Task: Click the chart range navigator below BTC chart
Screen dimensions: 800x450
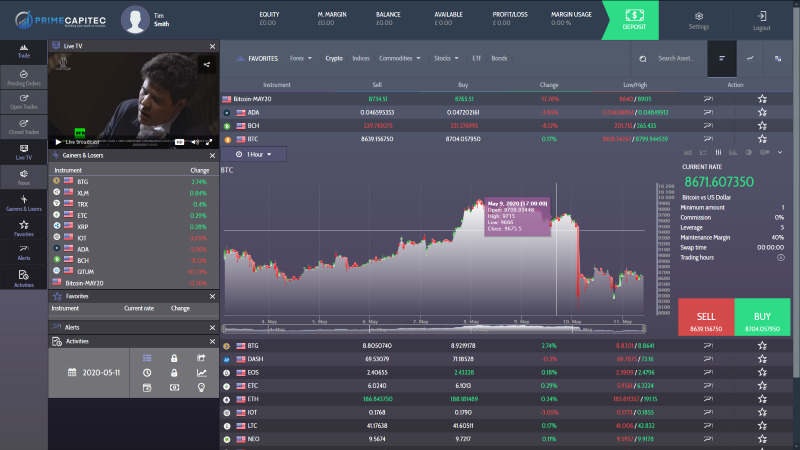Action: point(434,330)
